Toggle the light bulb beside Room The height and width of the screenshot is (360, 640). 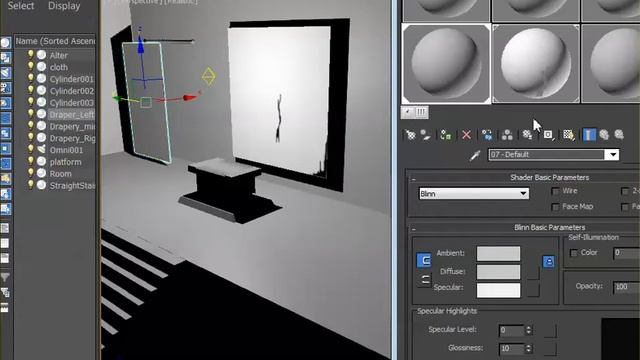coord(31,173)
